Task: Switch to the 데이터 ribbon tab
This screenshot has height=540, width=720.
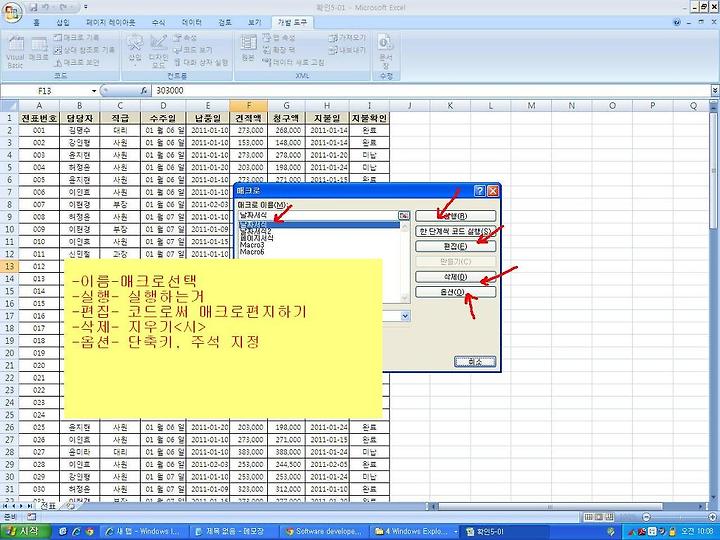Action: coord(191,22)
